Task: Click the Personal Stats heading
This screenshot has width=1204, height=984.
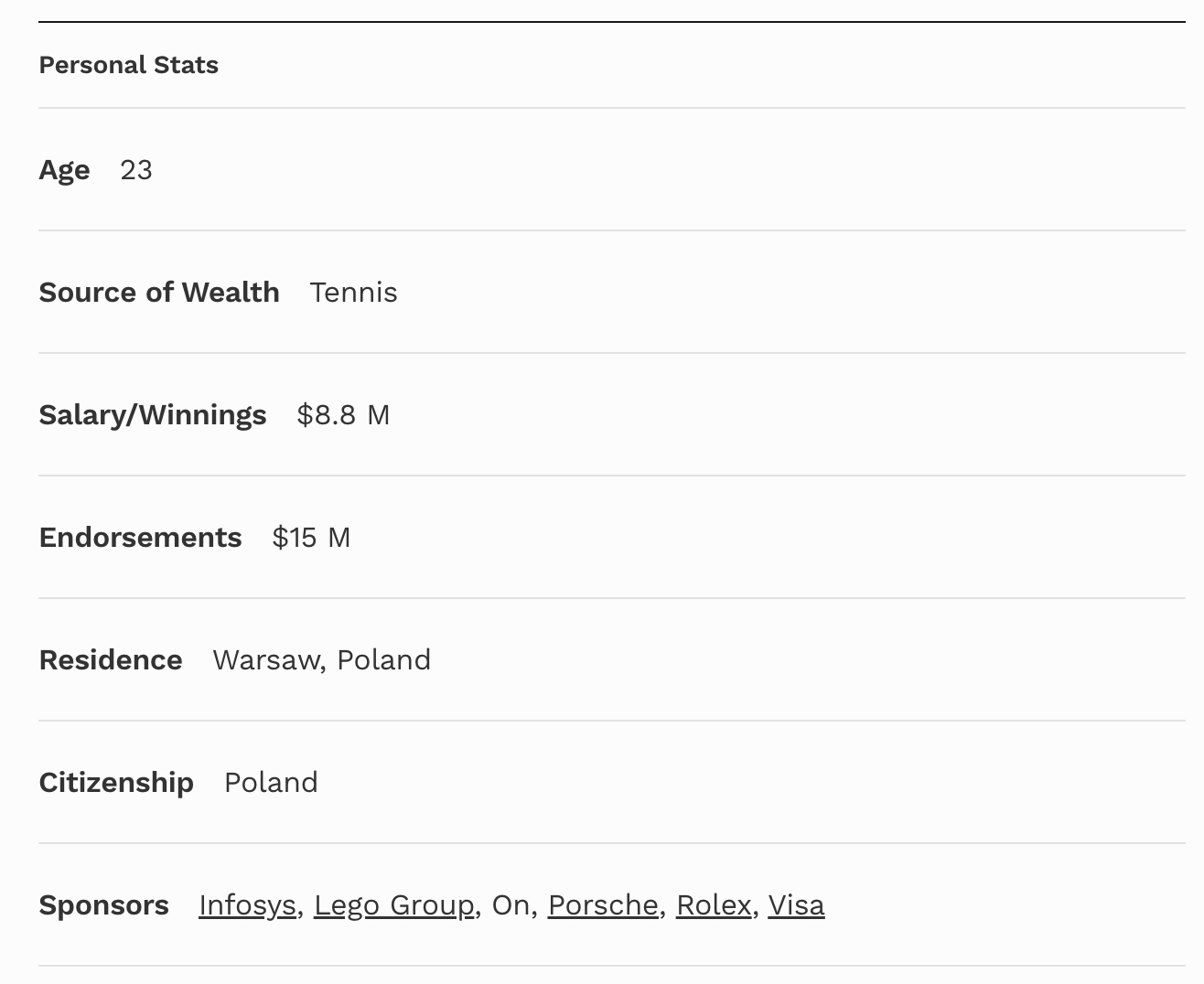Action: [129, 65]
